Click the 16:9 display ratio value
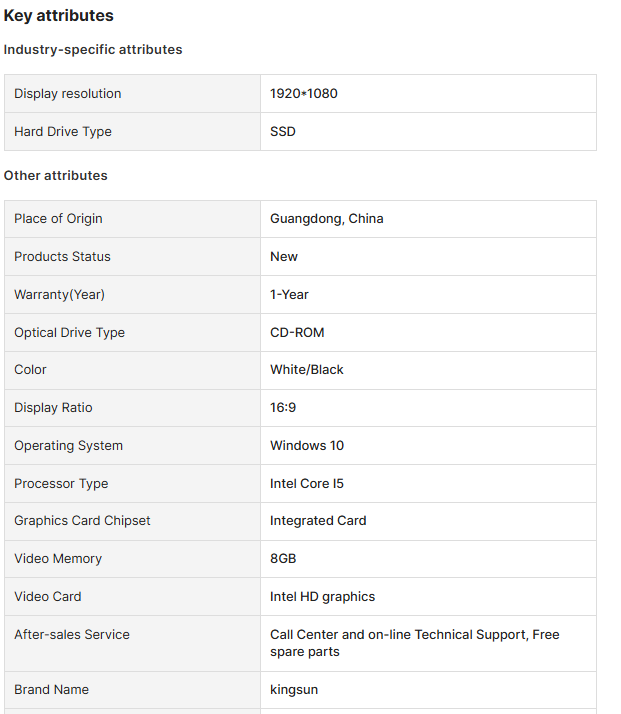 click(x=283, y=408)
